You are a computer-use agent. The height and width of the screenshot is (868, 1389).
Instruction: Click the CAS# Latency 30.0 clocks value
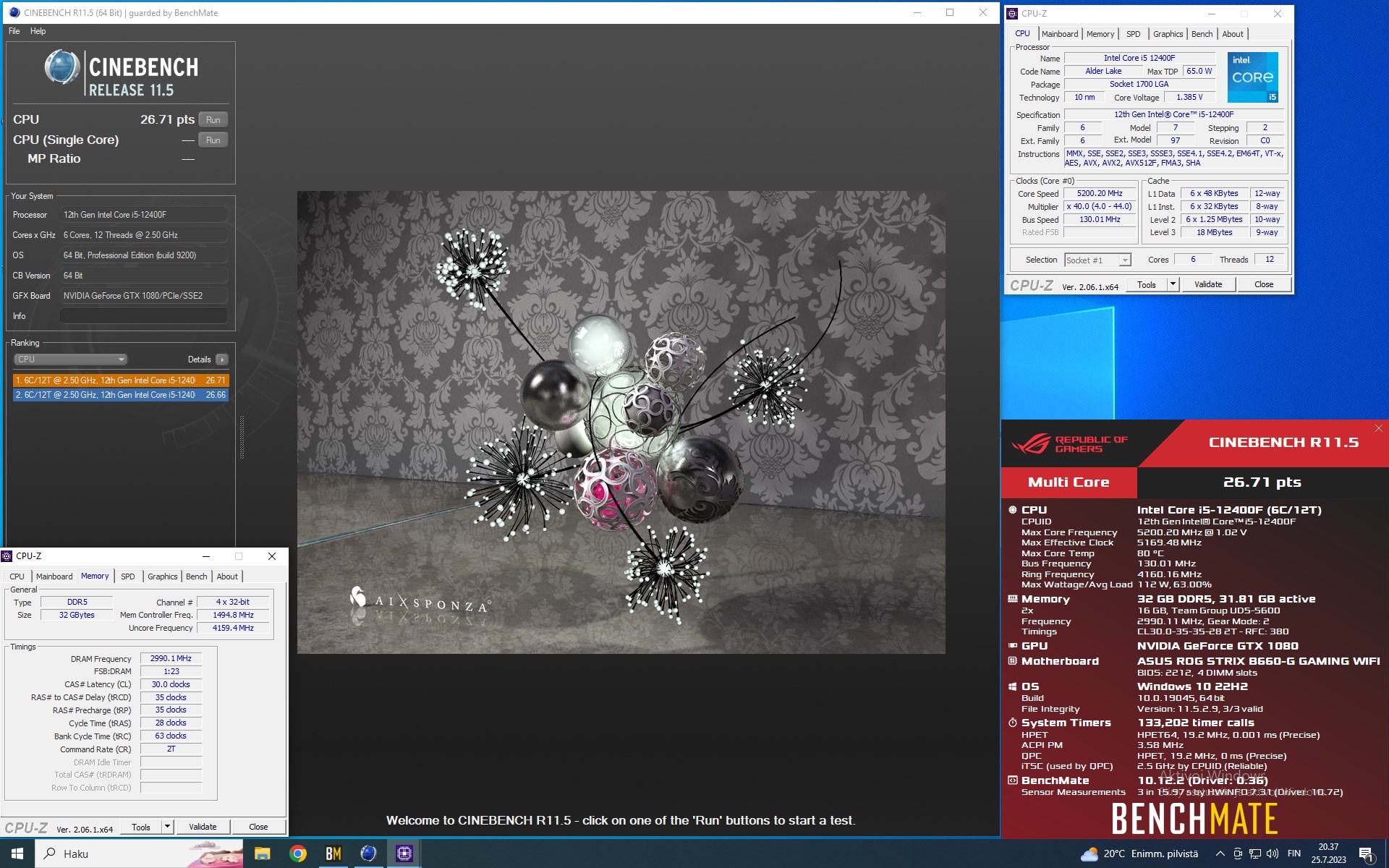point(171,684)
